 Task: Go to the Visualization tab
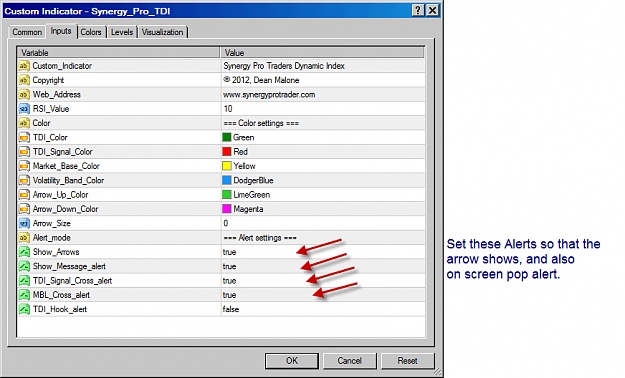tap(162, 32)
